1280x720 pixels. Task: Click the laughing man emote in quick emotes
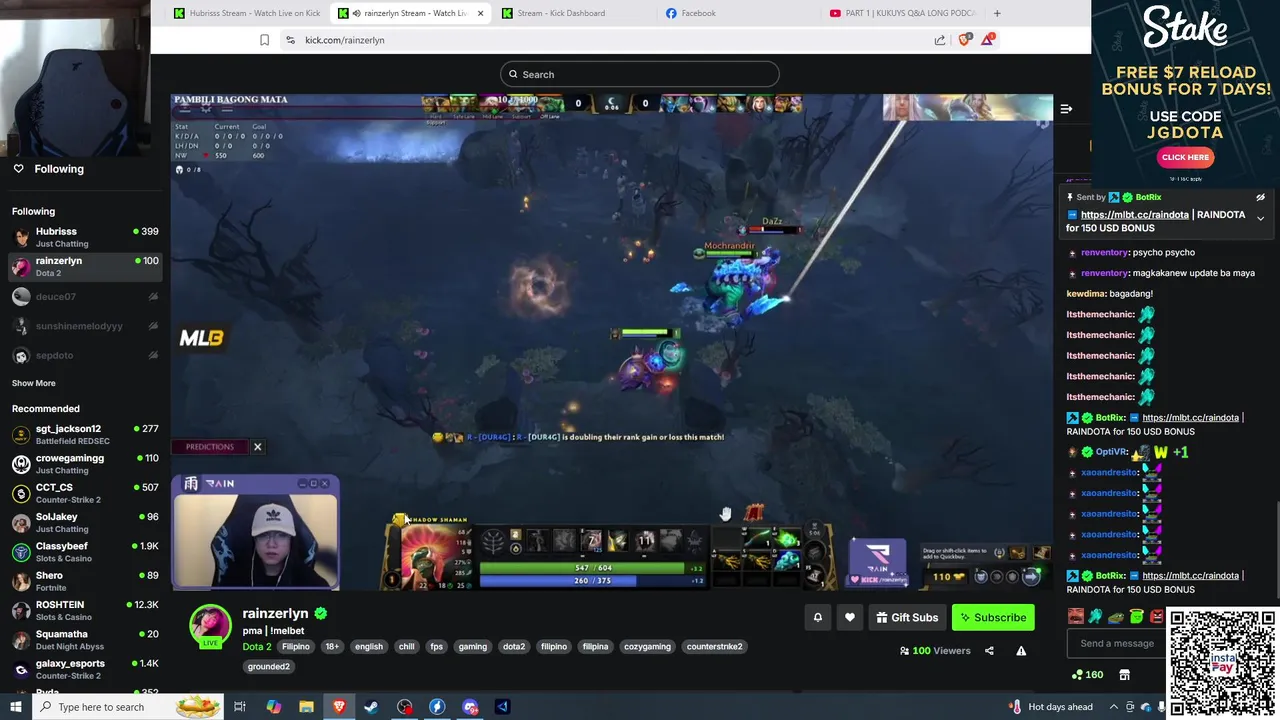click(x=1076, y=616)
